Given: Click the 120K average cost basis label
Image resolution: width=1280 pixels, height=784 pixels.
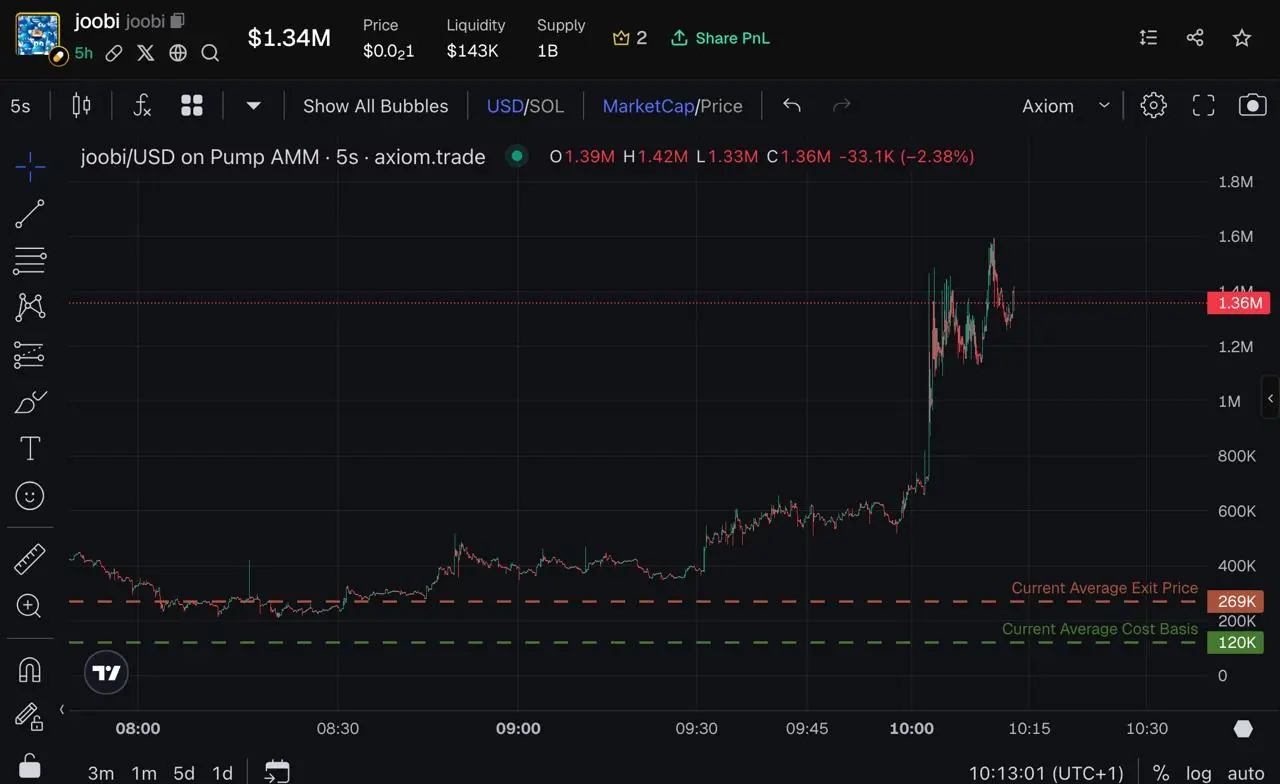Looking at the screenshot, I should coord(1236,642).
